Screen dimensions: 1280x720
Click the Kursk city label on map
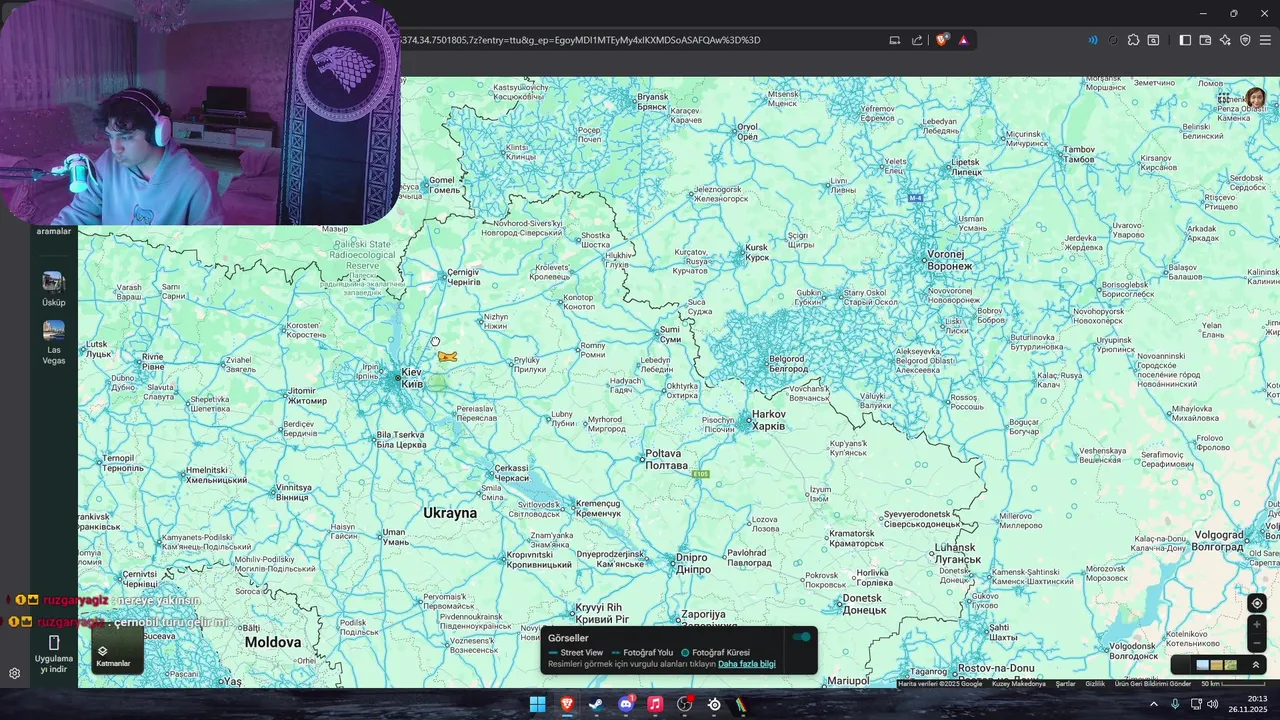pyautogui.click(x=757, y=252)
